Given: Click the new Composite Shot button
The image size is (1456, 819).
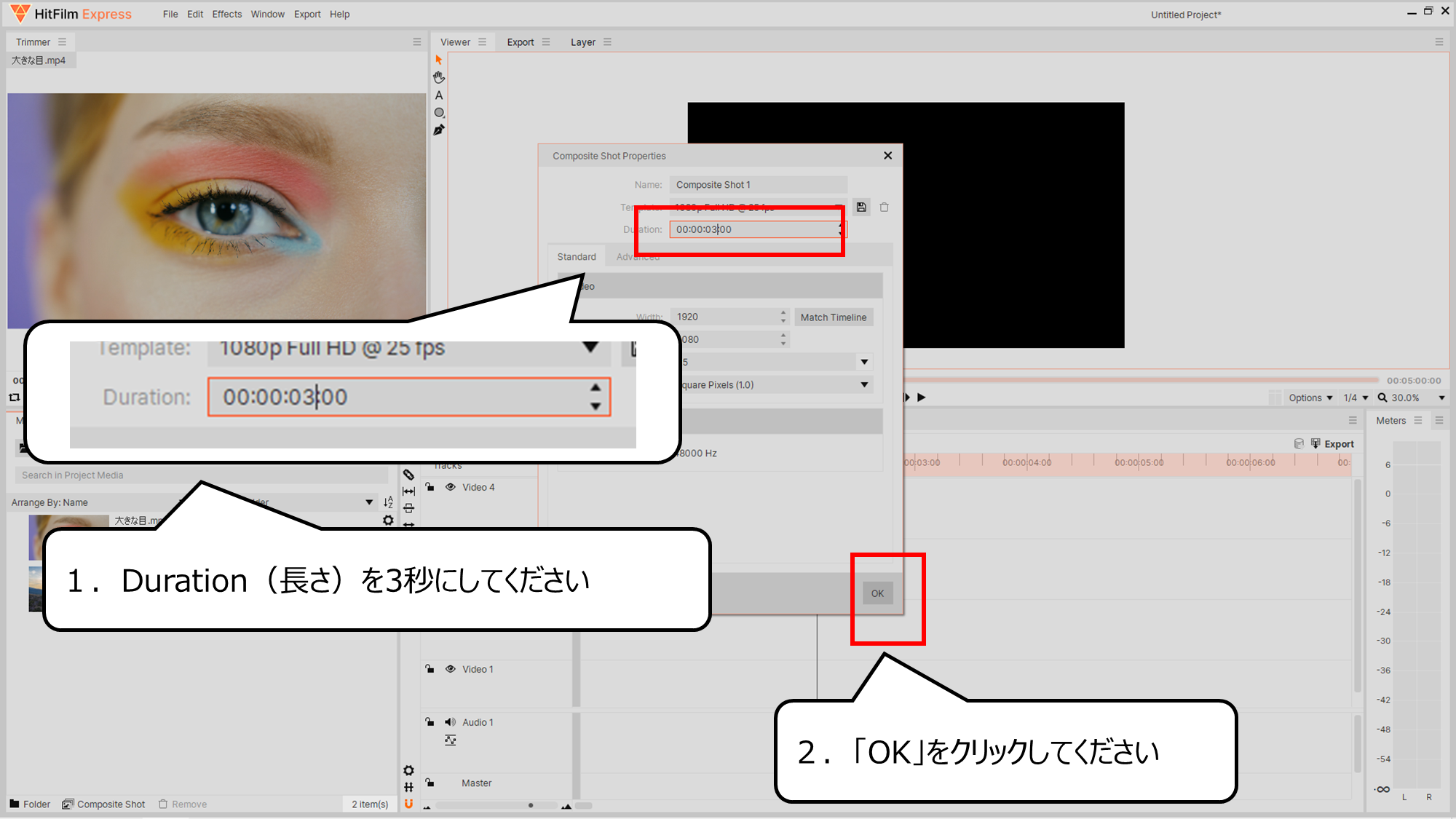Looking at the screenshot, I should (104, 804).
